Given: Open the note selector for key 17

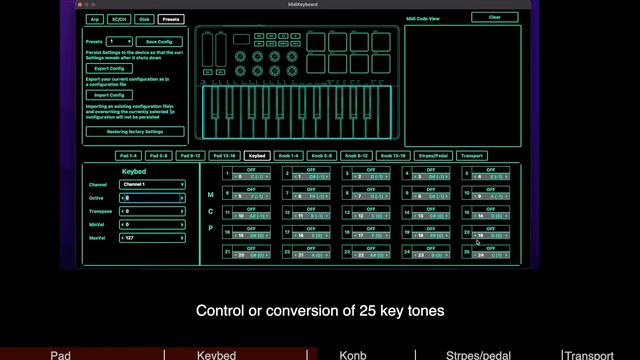Looking at the screenshot, I should coord(311,236).
